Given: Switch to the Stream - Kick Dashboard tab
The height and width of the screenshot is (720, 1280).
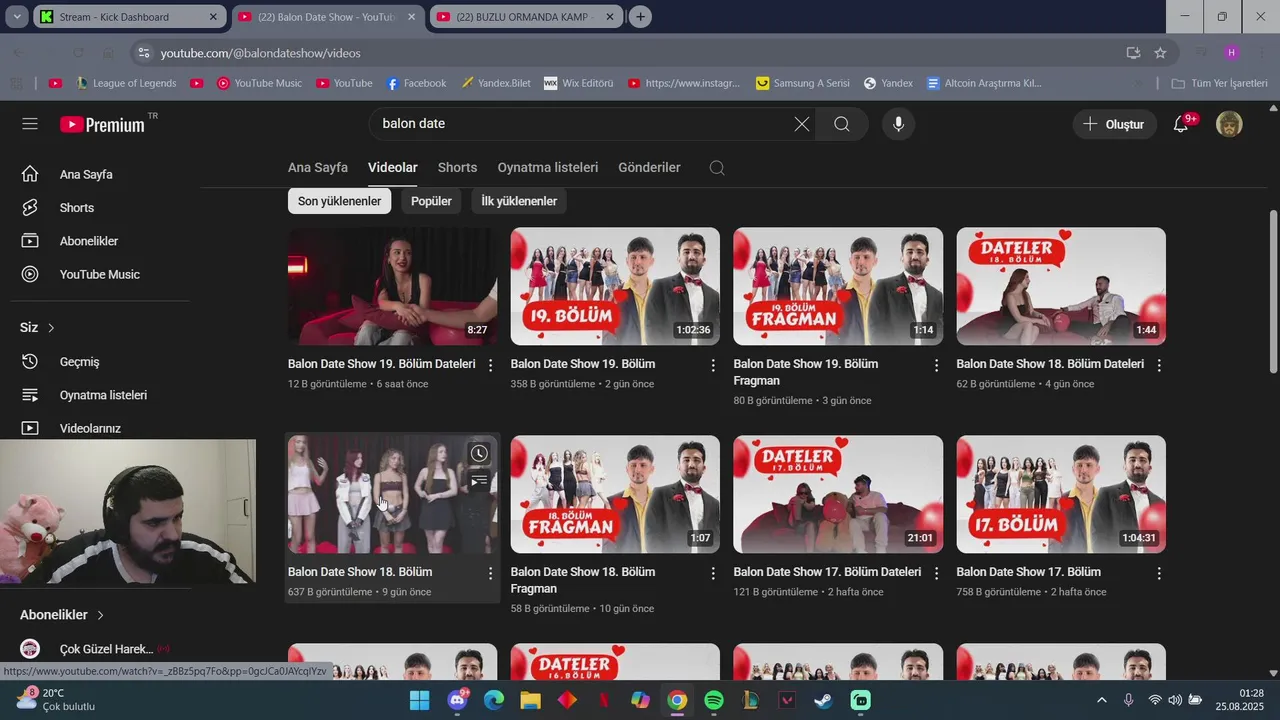Looking at the screenshot, I should tap(130, 17).
